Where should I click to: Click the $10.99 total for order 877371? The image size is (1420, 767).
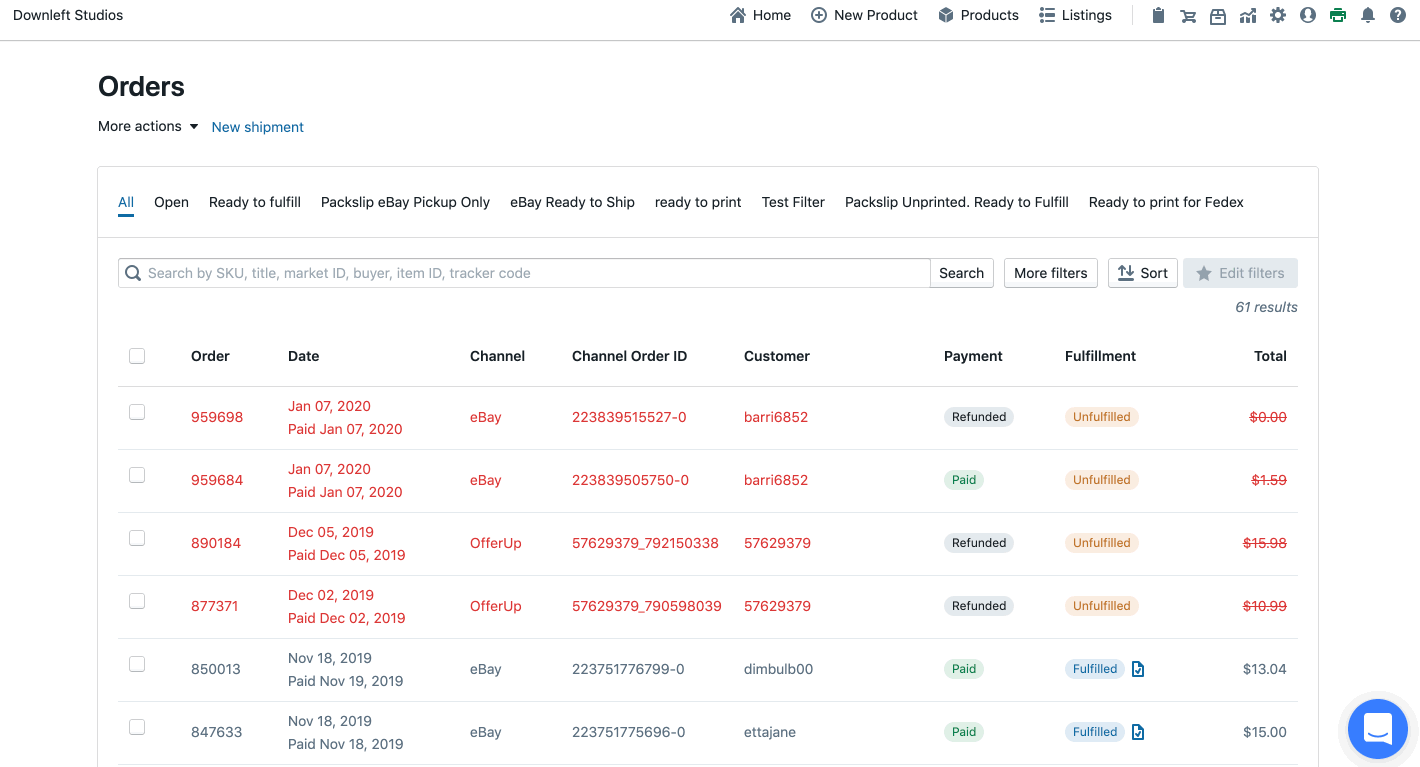pyautogui.click(x=1265, y=606)
